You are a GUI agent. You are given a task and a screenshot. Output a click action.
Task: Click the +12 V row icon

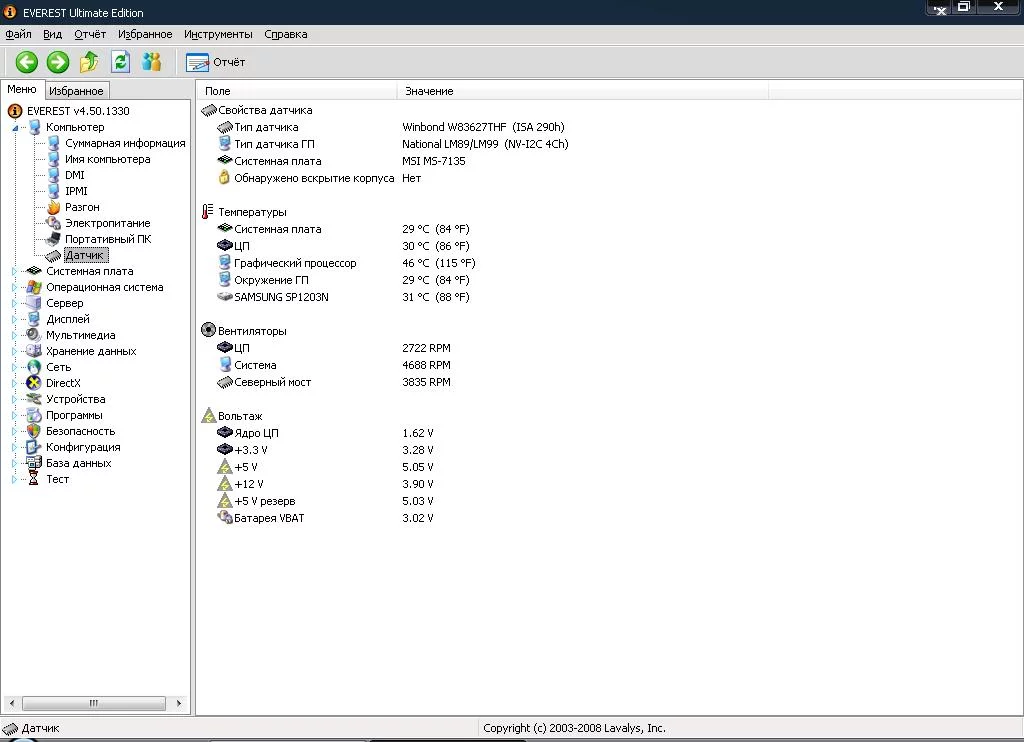tap(225, 484)
